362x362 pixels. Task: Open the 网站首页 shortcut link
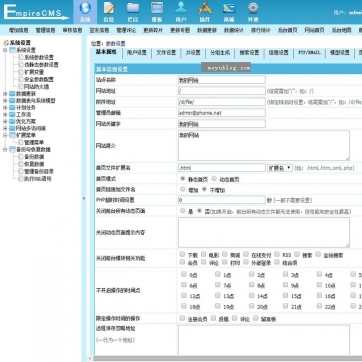314,30
